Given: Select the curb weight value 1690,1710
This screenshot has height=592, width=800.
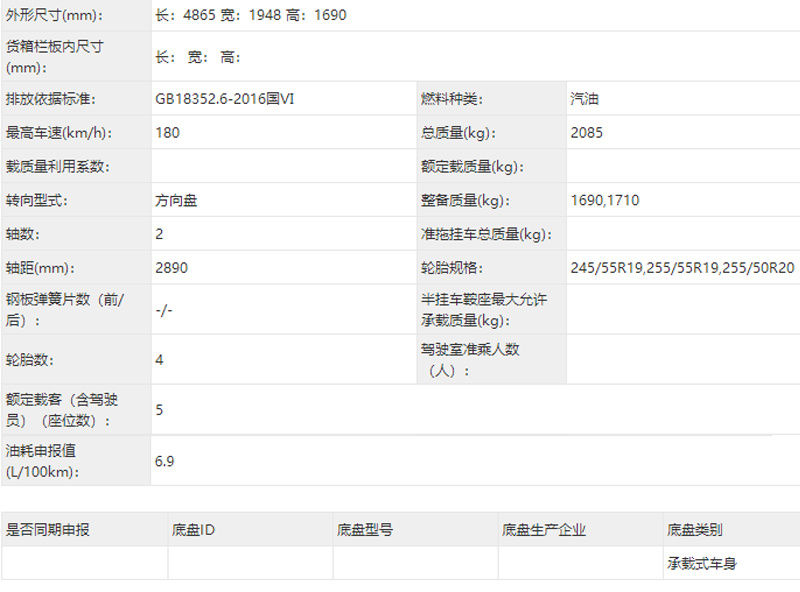Looking at the screenshot, I should pyautogui.click(x=605, y=200).
